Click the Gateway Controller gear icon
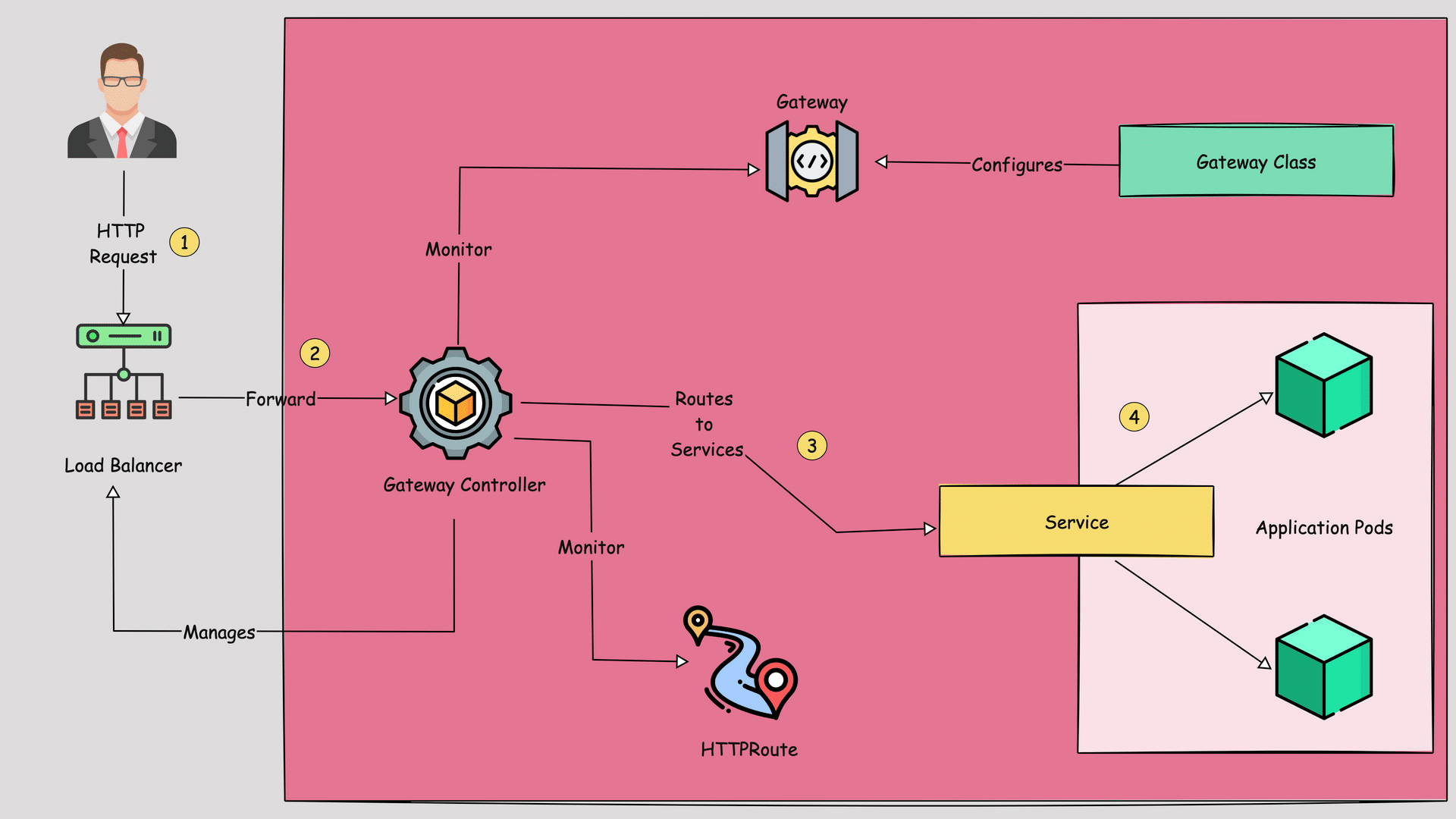This screenshot has height=819, width=1456. pyautogui.click(x=456, y=403)
